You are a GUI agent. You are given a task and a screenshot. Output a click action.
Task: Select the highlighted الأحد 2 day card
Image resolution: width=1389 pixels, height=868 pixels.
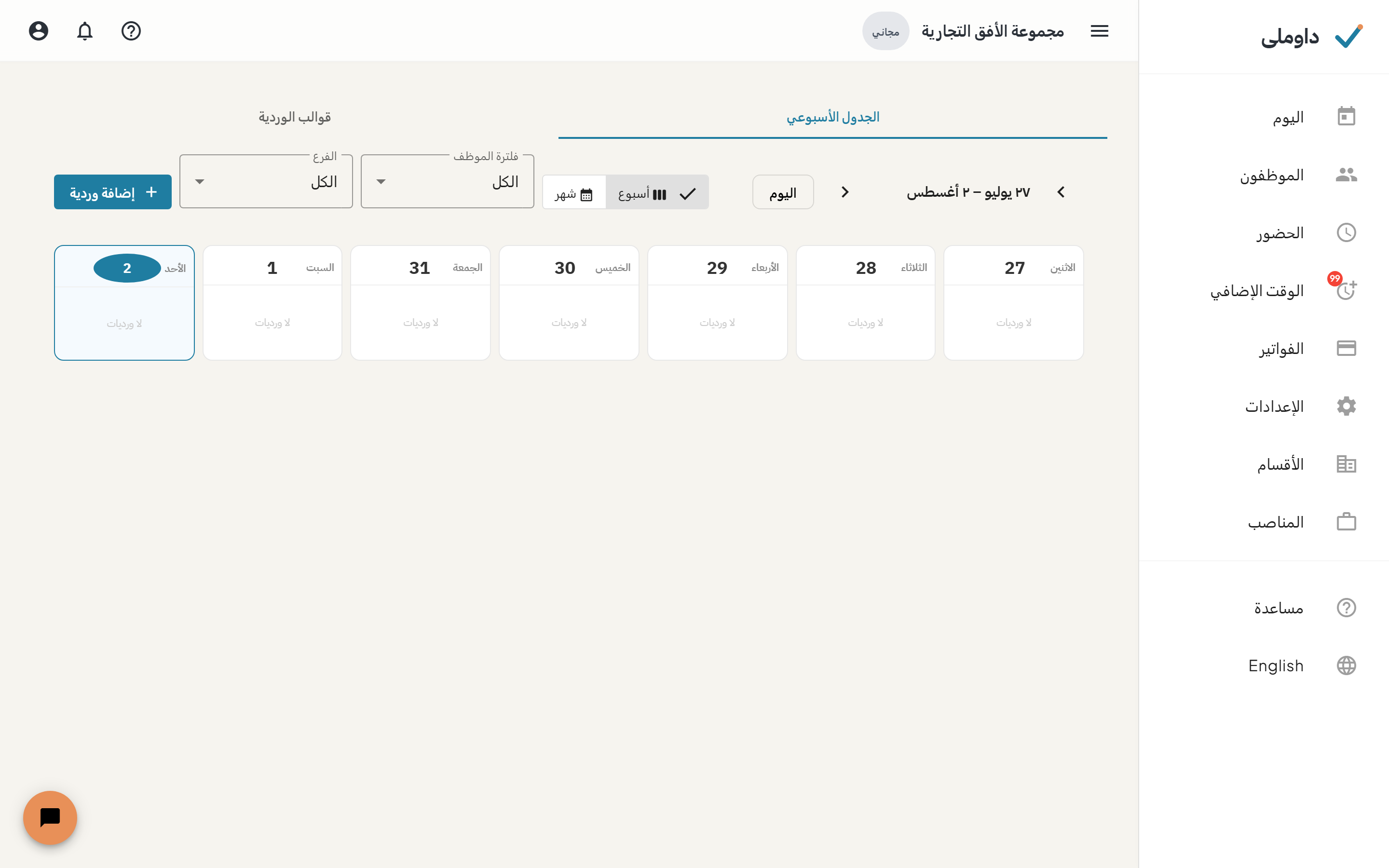coord(124,302)
